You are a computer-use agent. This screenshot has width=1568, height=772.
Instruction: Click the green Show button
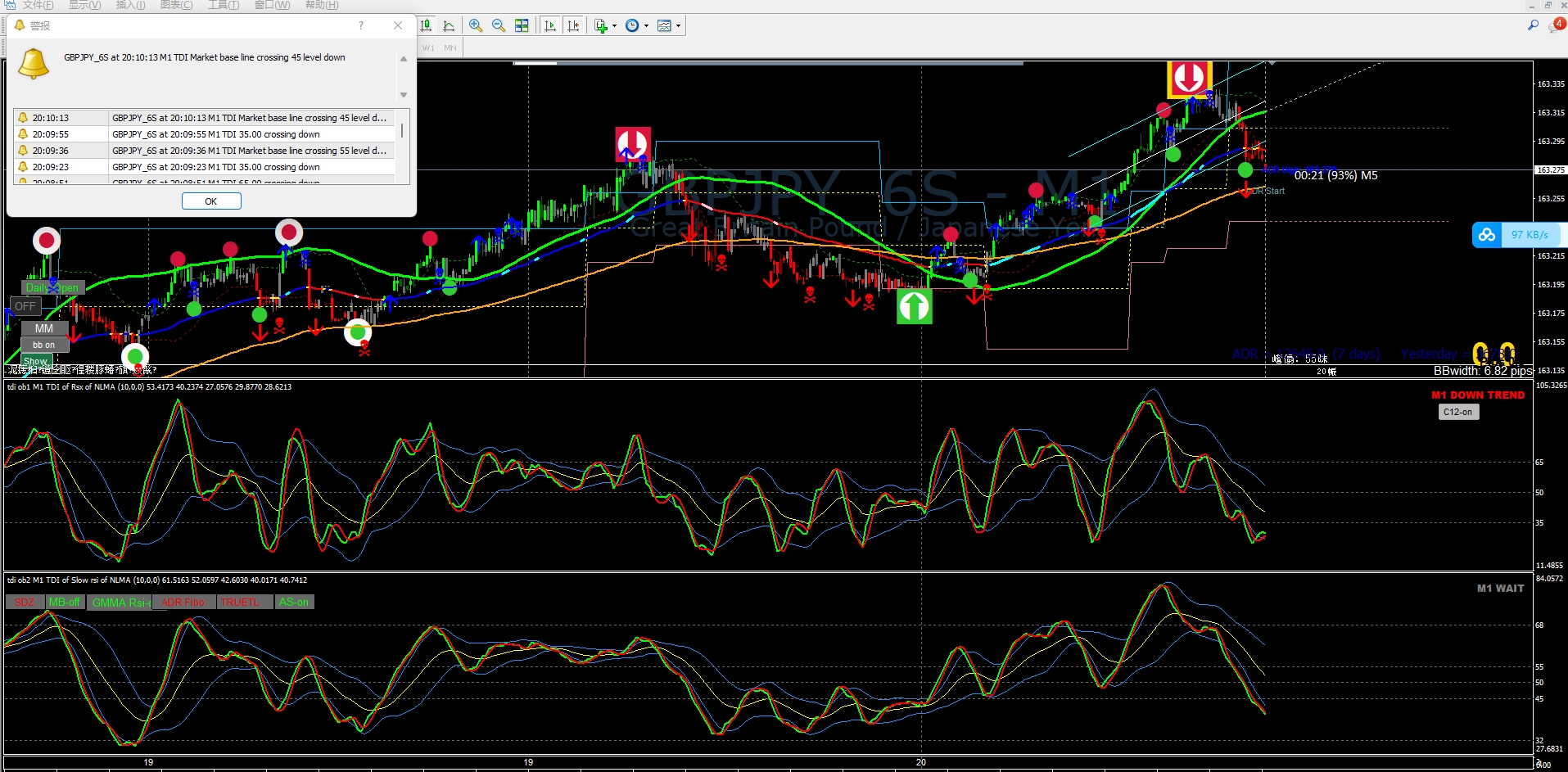(x=35, y=360)
